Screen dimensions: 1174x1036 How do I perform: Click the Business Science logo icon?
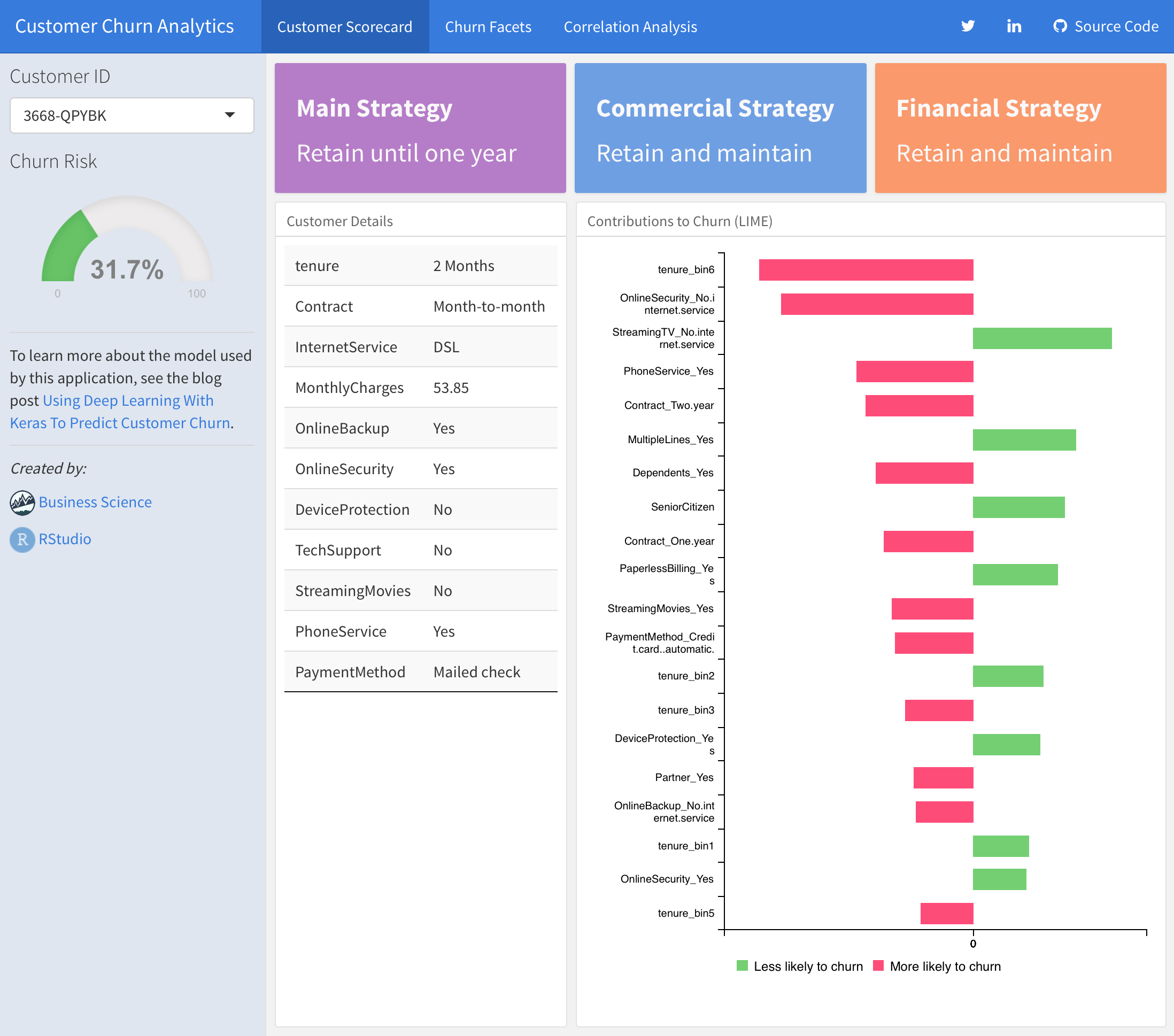(x=22, y=502)
